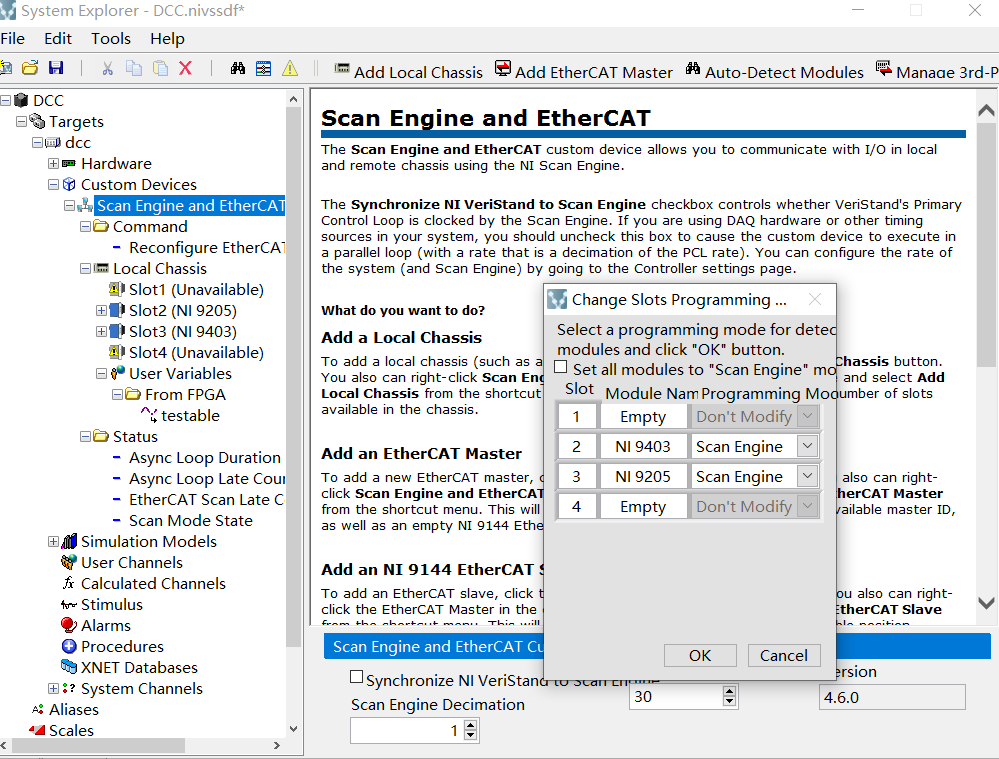This screenshot has height=759, width=999.
Task: Click the OK button in Change Slots dialog
Action: (700, 655)
